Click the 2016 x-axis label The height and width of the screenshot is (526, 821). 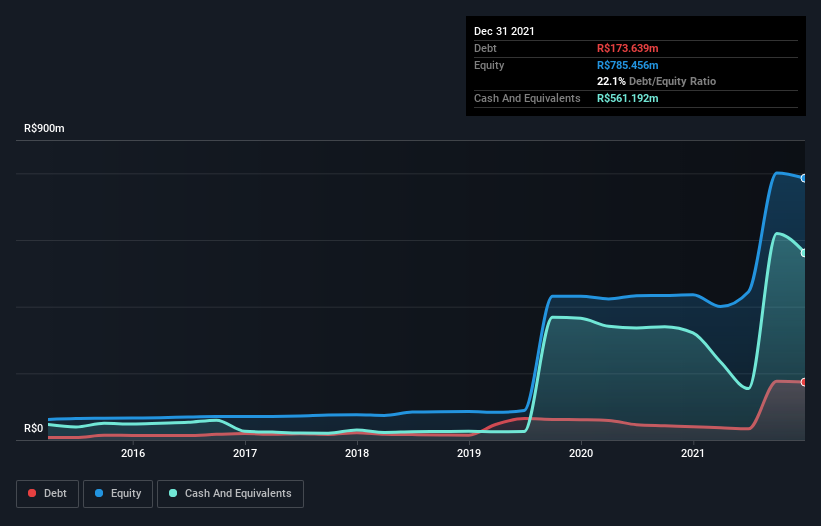[x=133, y=453]
